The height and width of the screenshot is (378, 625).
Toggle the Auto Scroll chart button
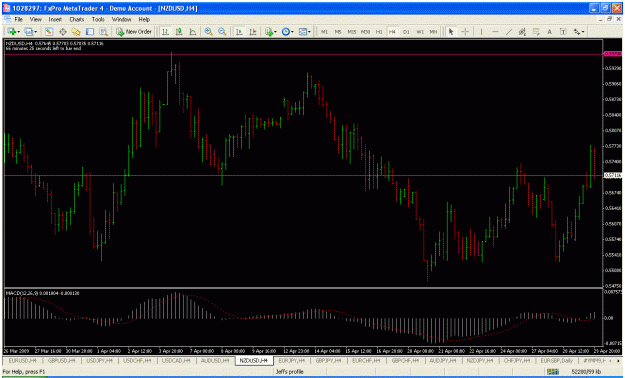pyautogui.click(x=239, y=32)
